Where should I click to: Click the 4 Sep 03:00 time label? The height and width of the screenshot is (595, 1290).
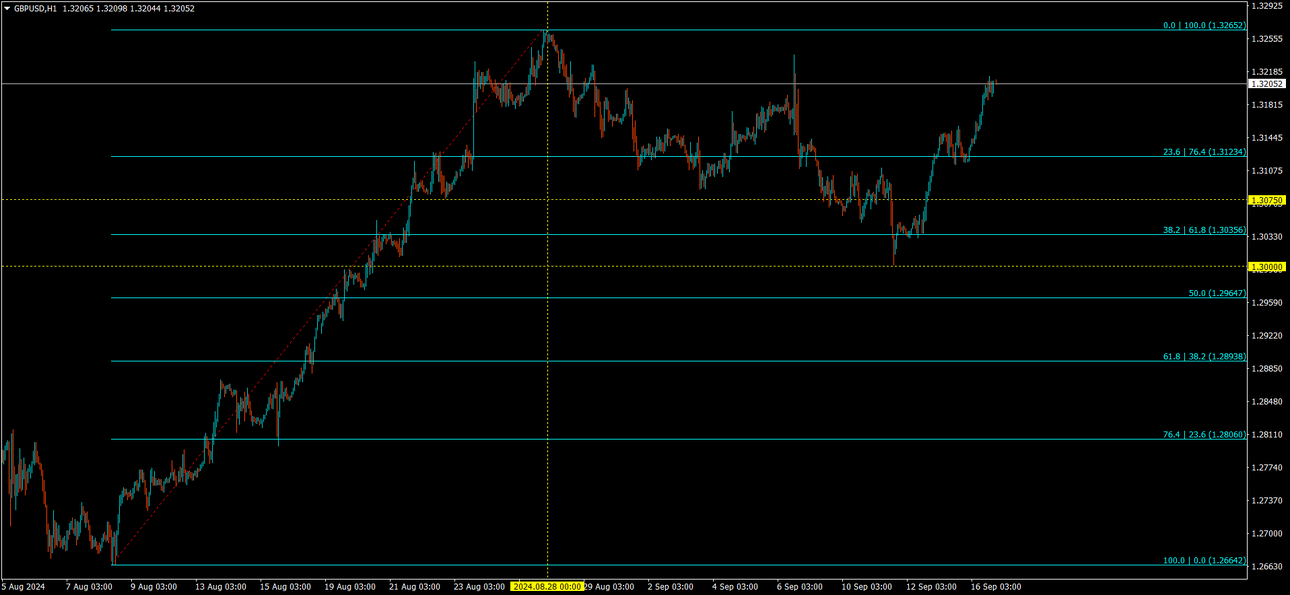(x=735, y=587)
